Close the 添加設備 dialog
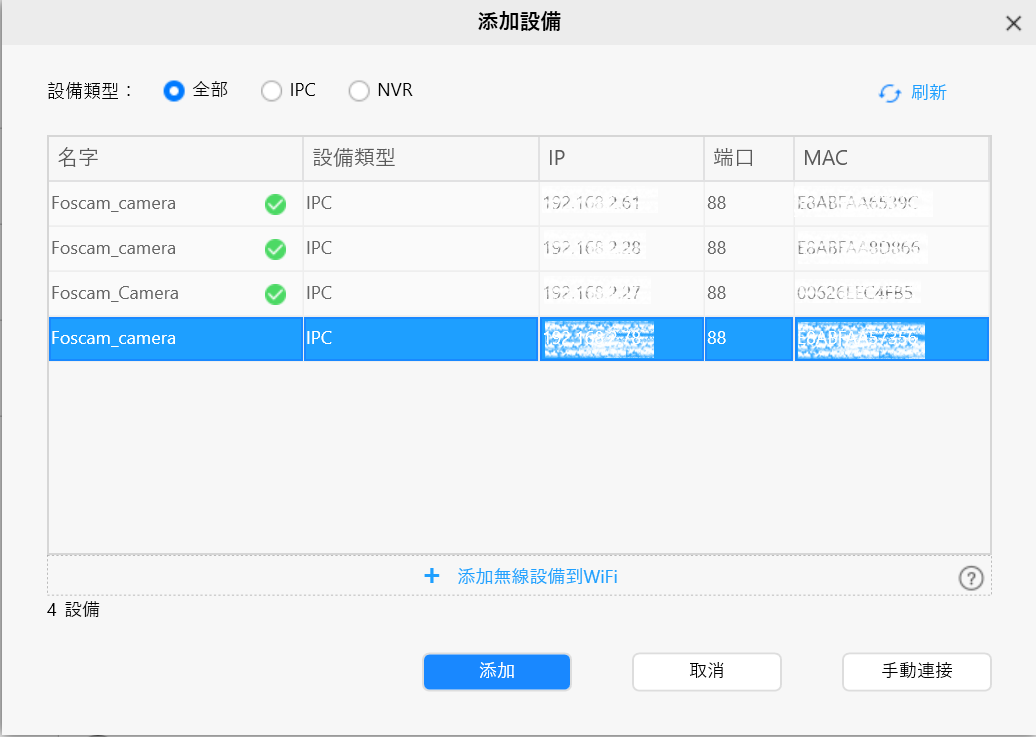Screen dimensions: 1036x737 [x=1013, y=24]
